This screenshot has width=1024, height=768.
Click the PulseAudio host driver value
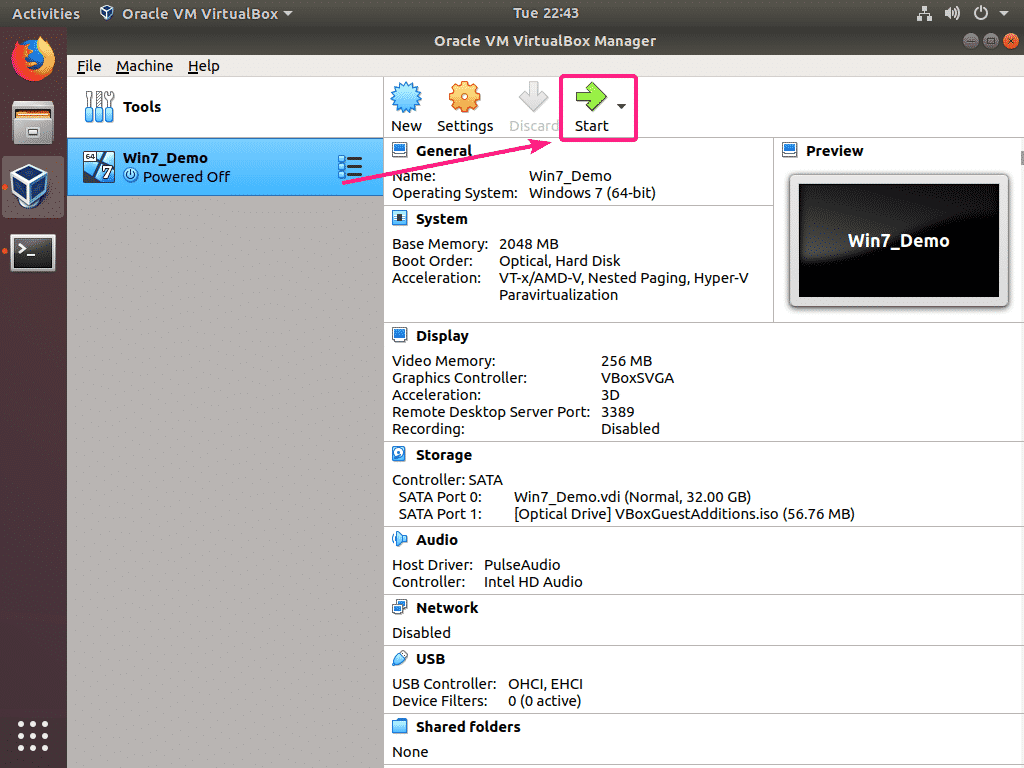point(522,565)
